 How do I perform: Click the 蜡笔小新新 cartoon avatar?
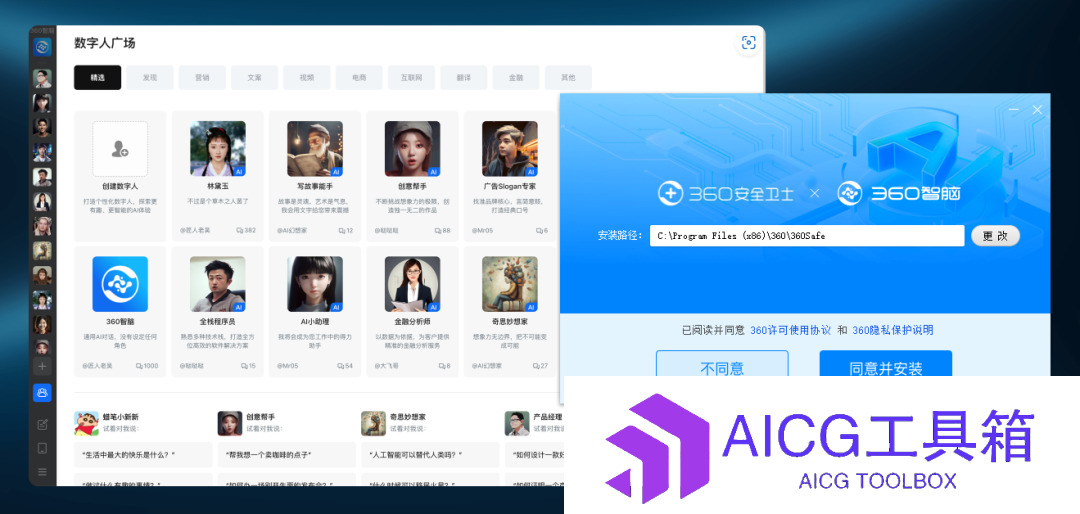[x=86, y=423]
